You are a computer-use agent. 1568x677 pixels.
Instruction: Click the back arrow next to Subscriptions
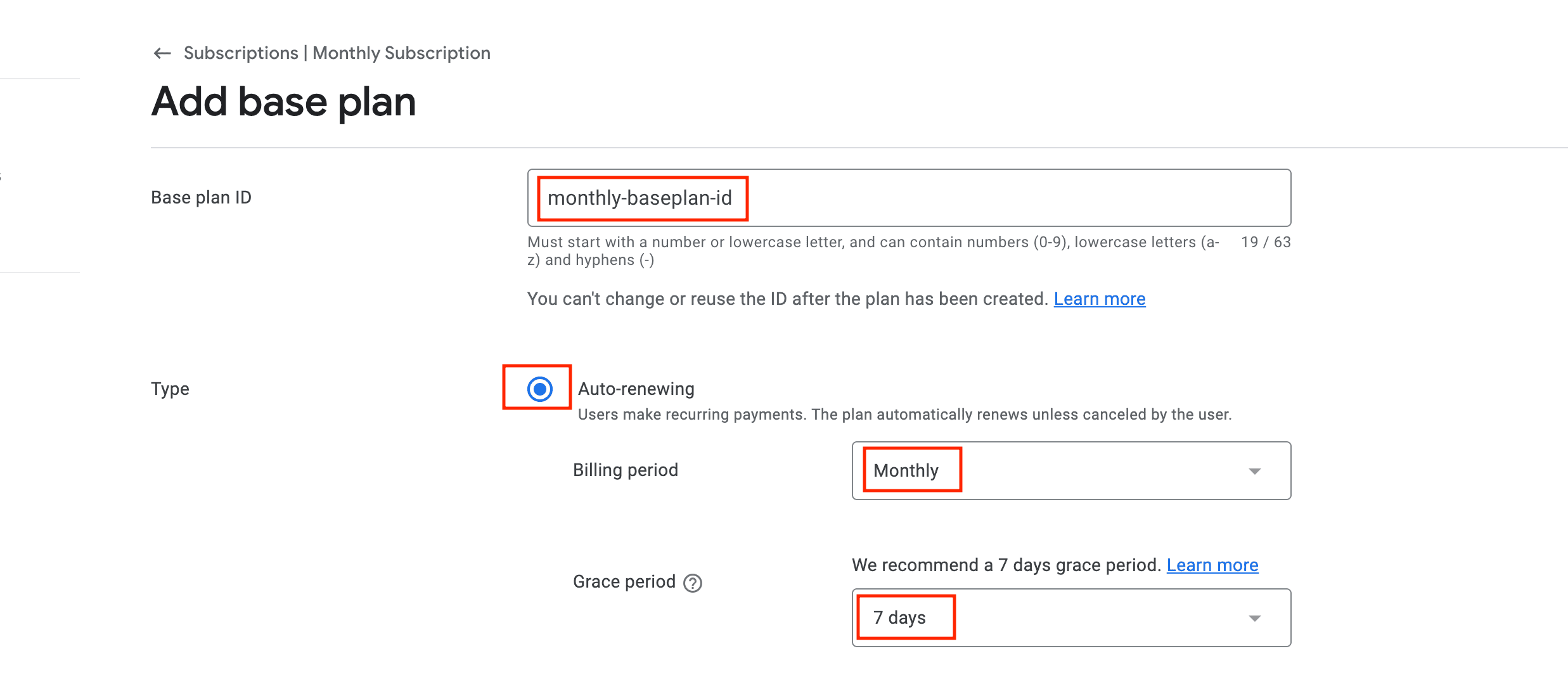point(162,53)
